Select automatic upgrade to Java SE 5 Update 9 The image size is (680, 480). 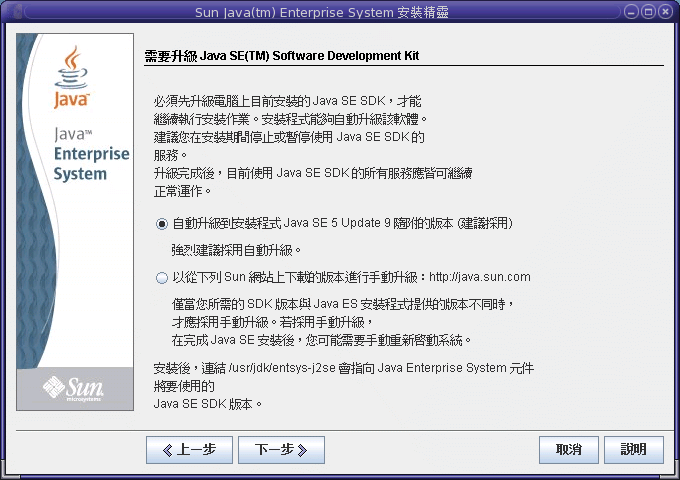point(162,224)
